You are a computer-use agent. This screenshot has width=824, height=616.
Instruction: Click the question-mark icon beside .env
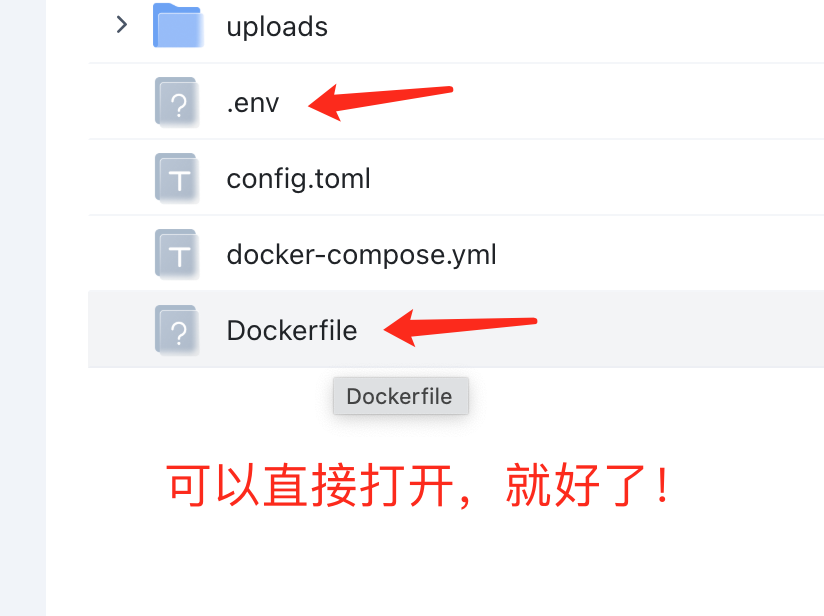pos(177,102)
